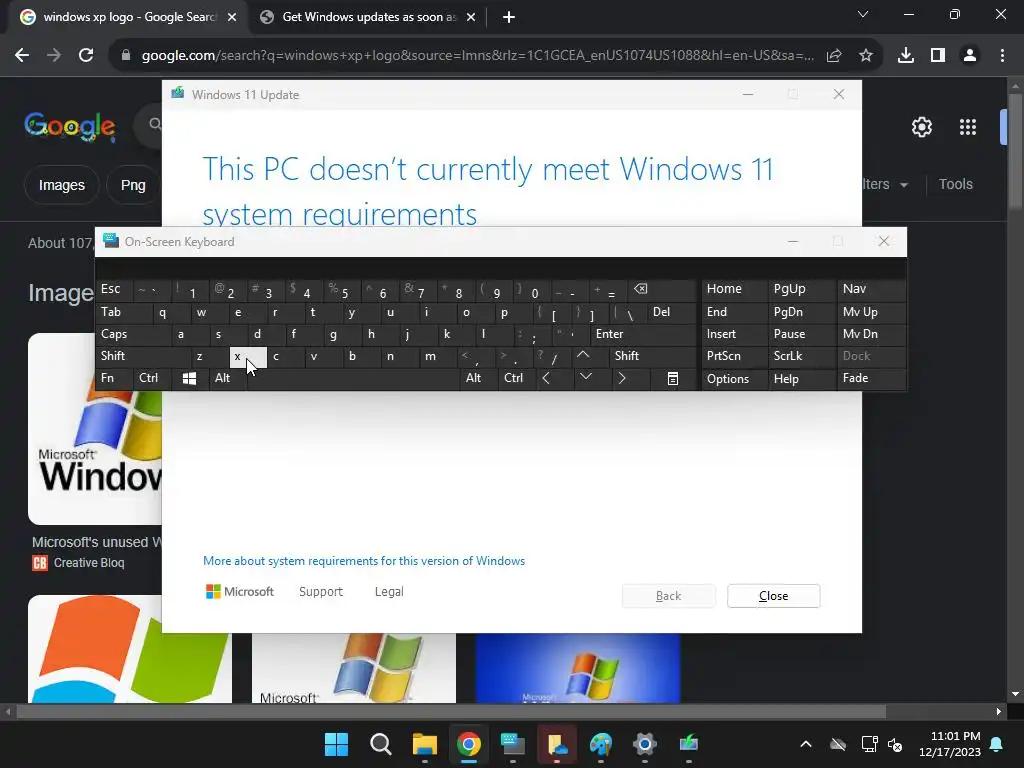Open Google apps grid
Screen dimensions: 1024x768
[968, 127]
